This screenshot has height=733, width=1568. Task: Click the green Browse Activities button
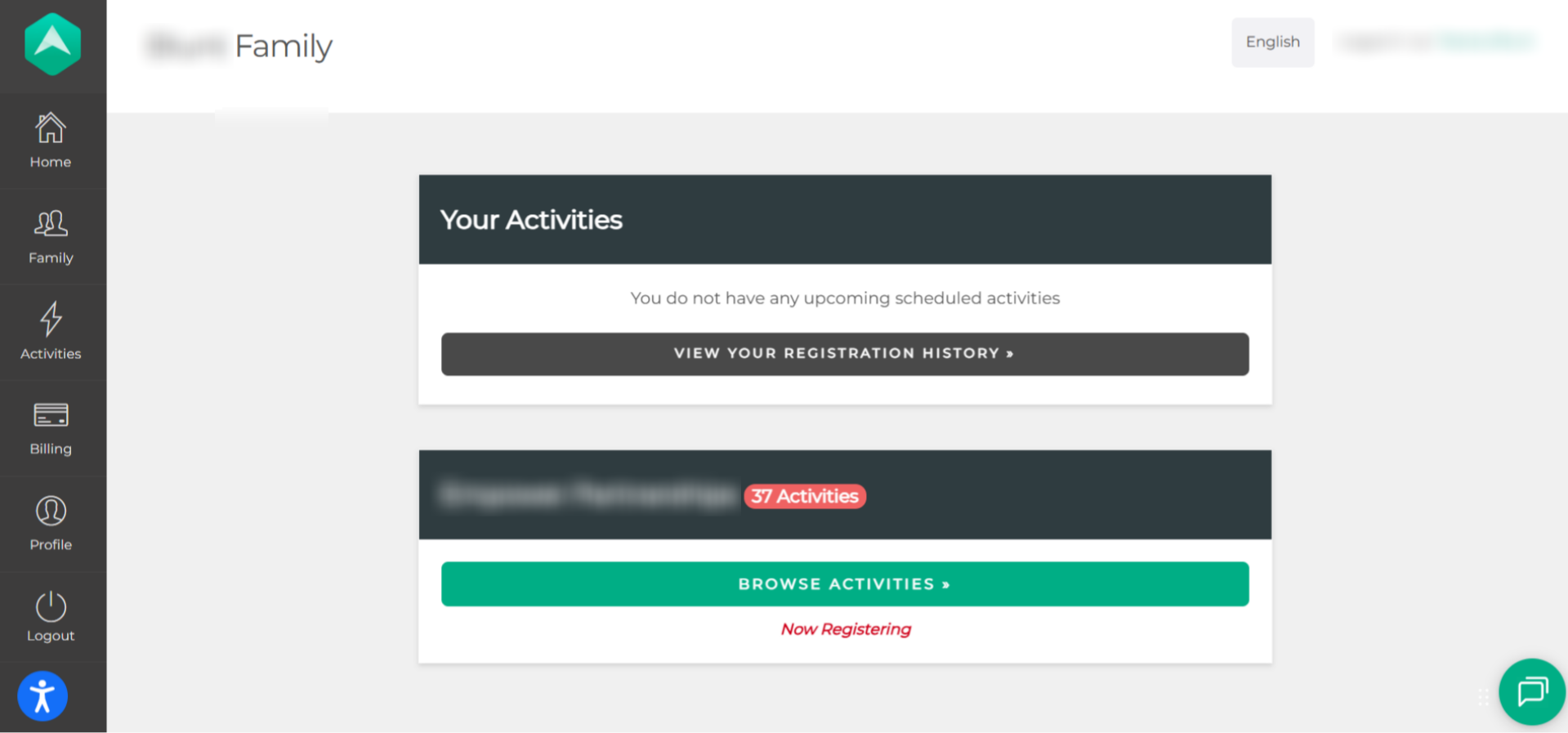[x=845, y=584]
